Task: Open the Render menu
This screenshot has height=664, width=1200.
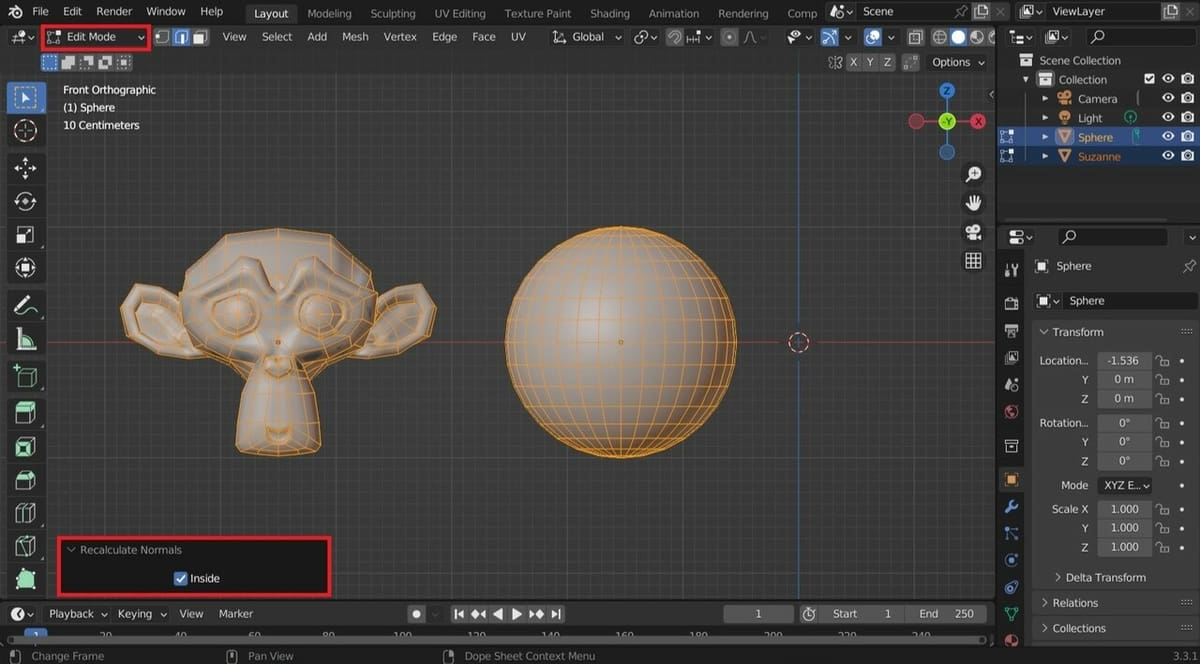Action: (114, 11)
